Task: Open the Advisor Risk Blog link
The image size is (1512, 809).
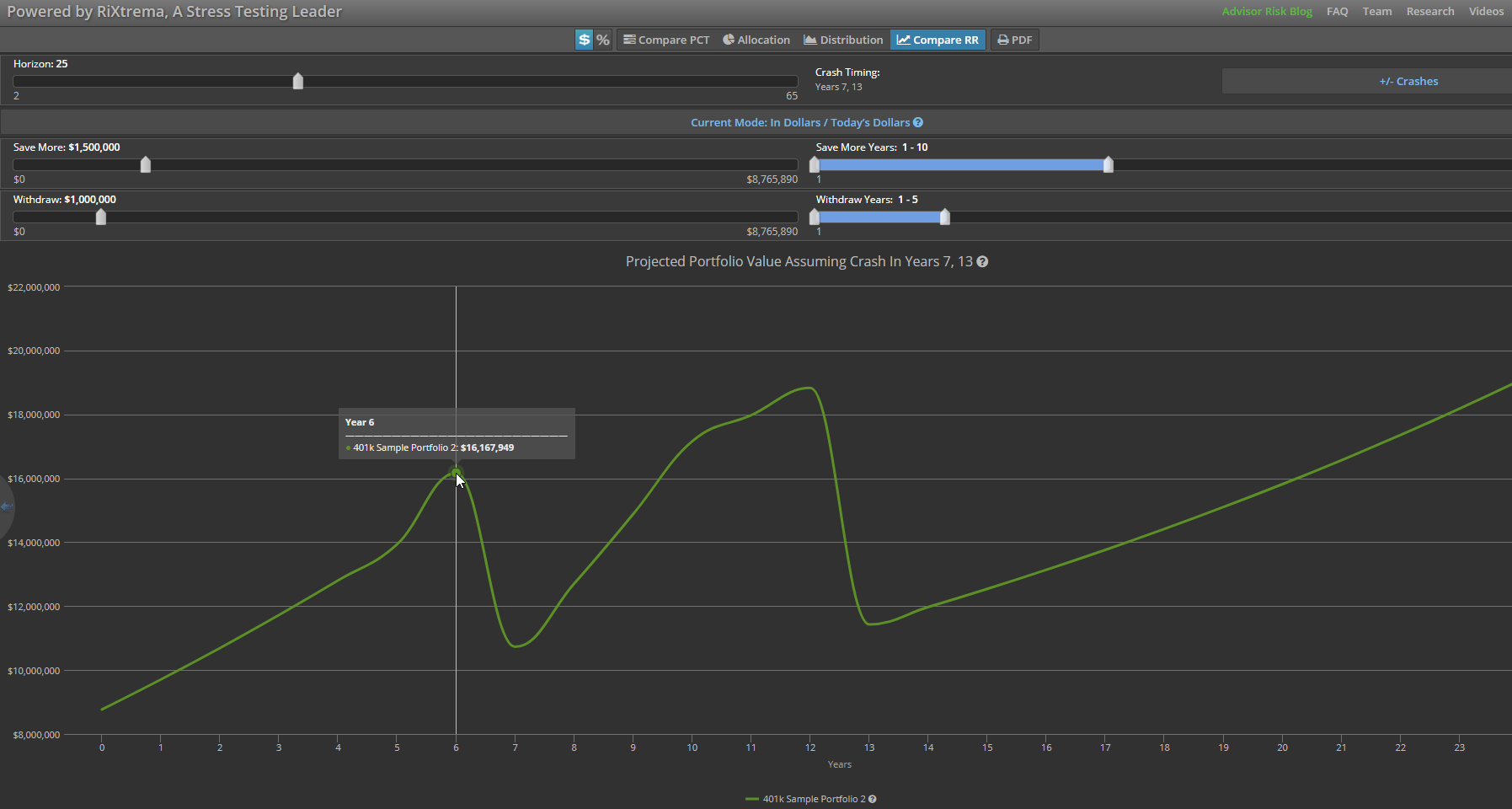Action: [1267, 11]
